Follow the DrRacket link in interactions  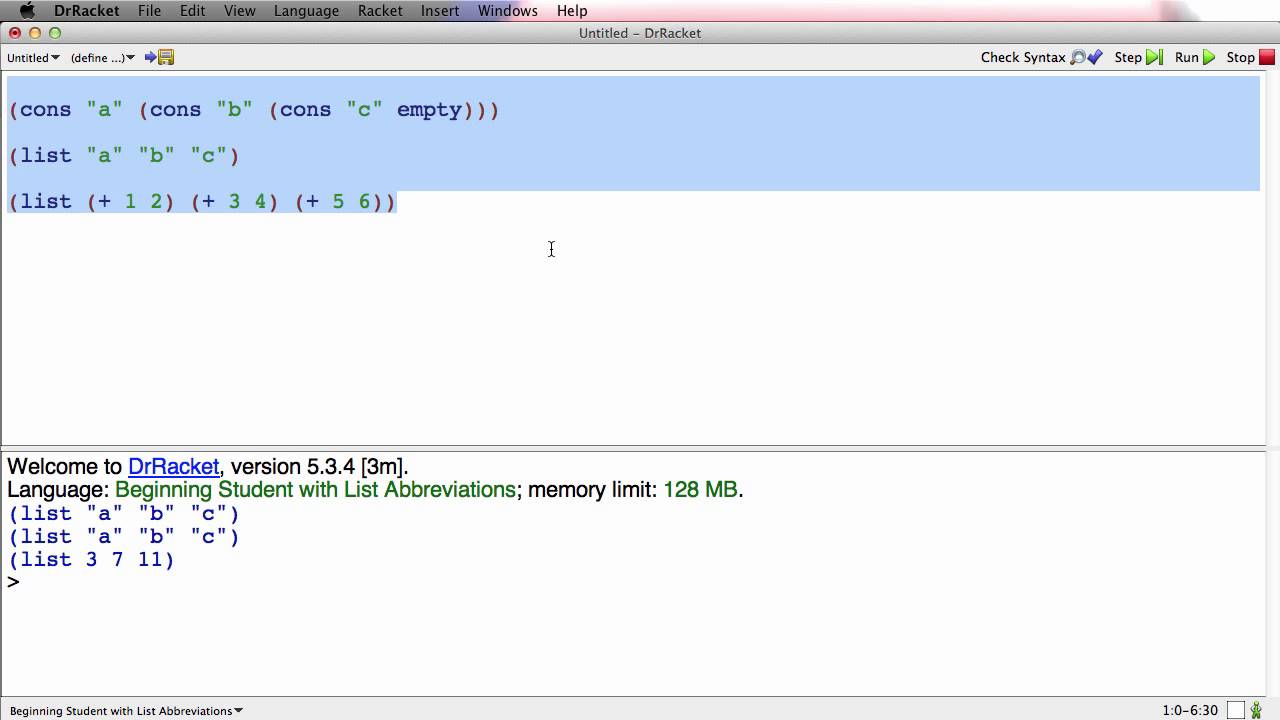pos(173,467)
